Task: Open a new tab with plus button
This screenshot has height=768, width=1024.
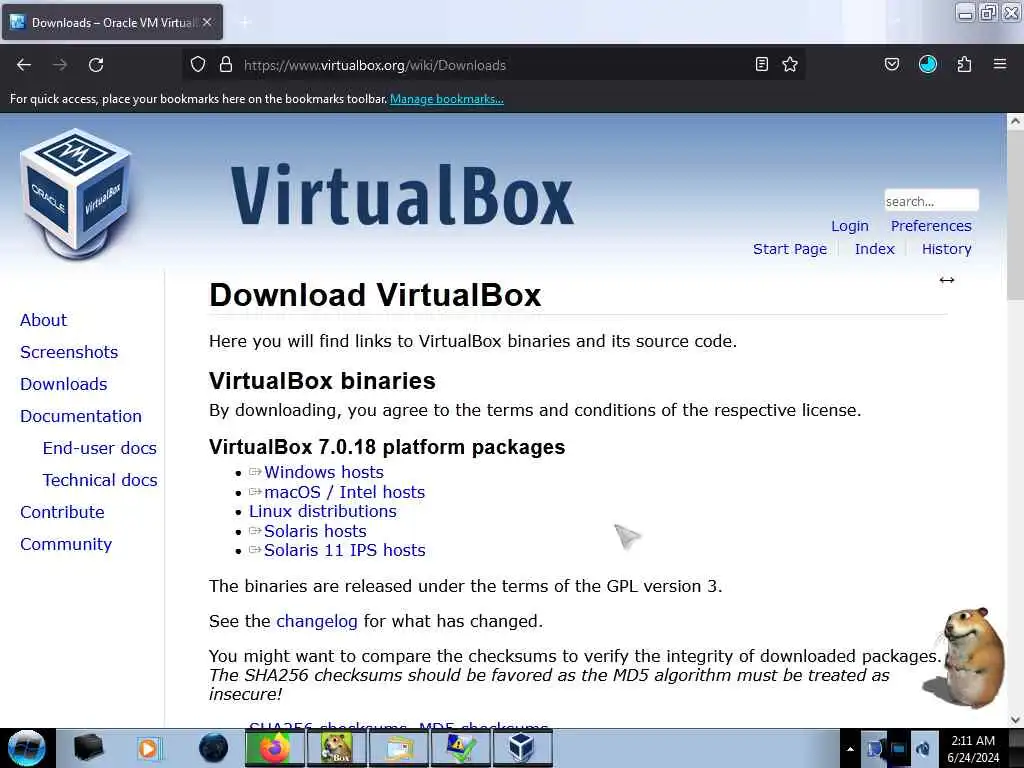Action: (x=245, y=22)
